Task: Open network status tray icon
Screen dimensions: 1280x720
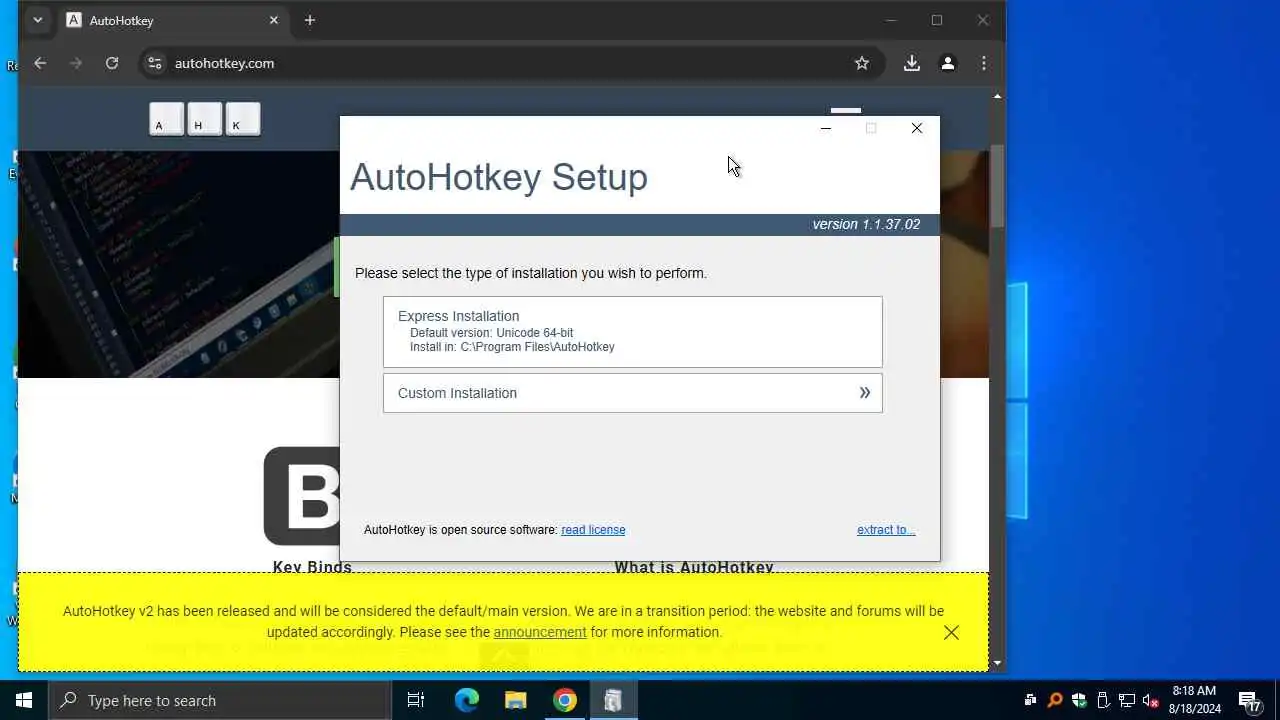Action: [1127, 700]
